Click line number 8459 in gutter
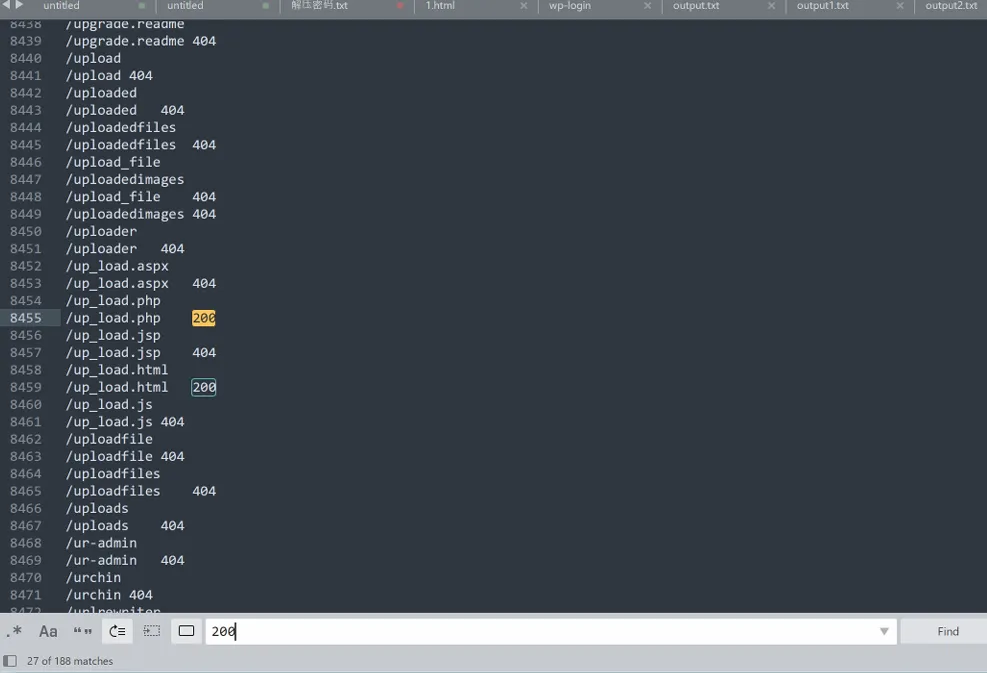The width and height of the screenshot is (987, 673). [x=26, y=387]
